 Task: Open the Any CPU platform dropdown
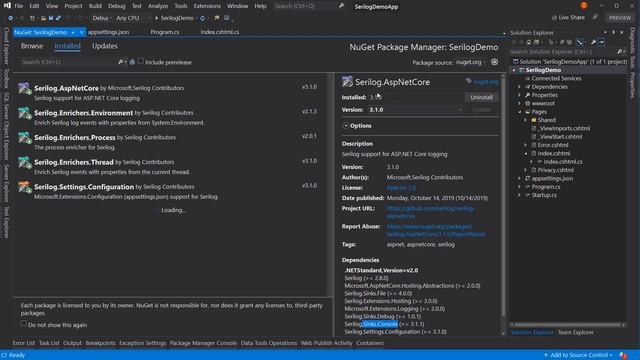click(x=133, y=18)
